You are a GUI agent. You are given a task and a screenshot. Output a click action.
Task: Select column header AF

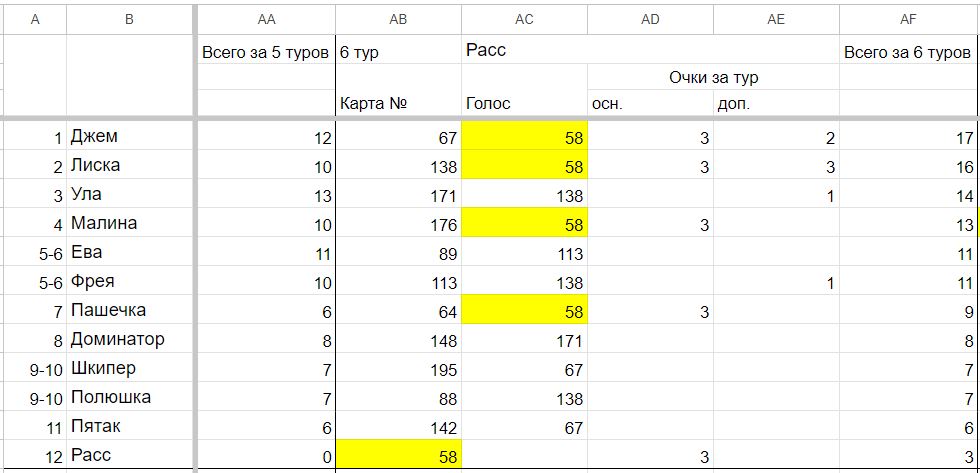point(908,19)
